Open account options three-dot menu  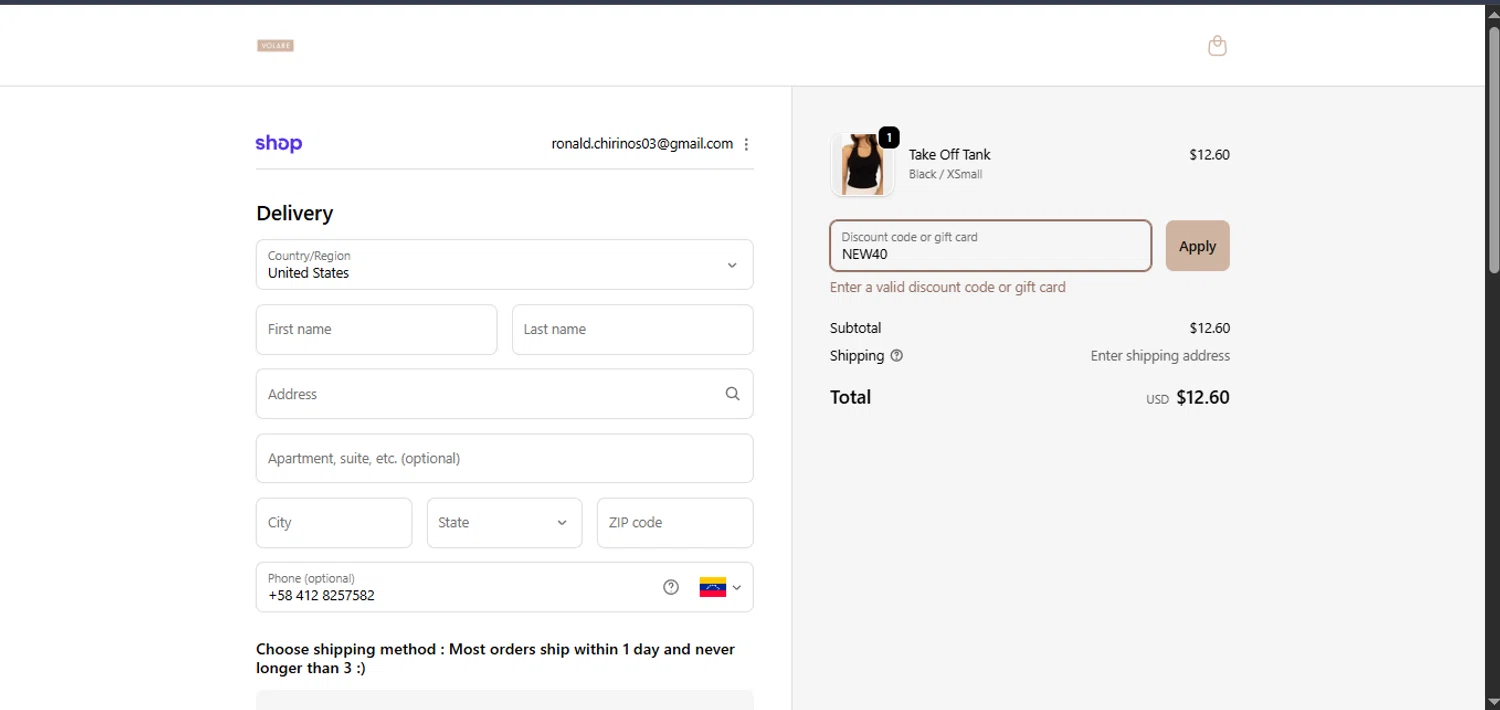[x=746, y=144]
